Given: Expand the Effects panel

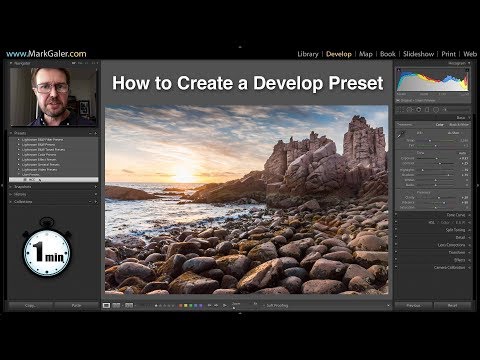Looking at the screenshot, I should tap(469, 260).
